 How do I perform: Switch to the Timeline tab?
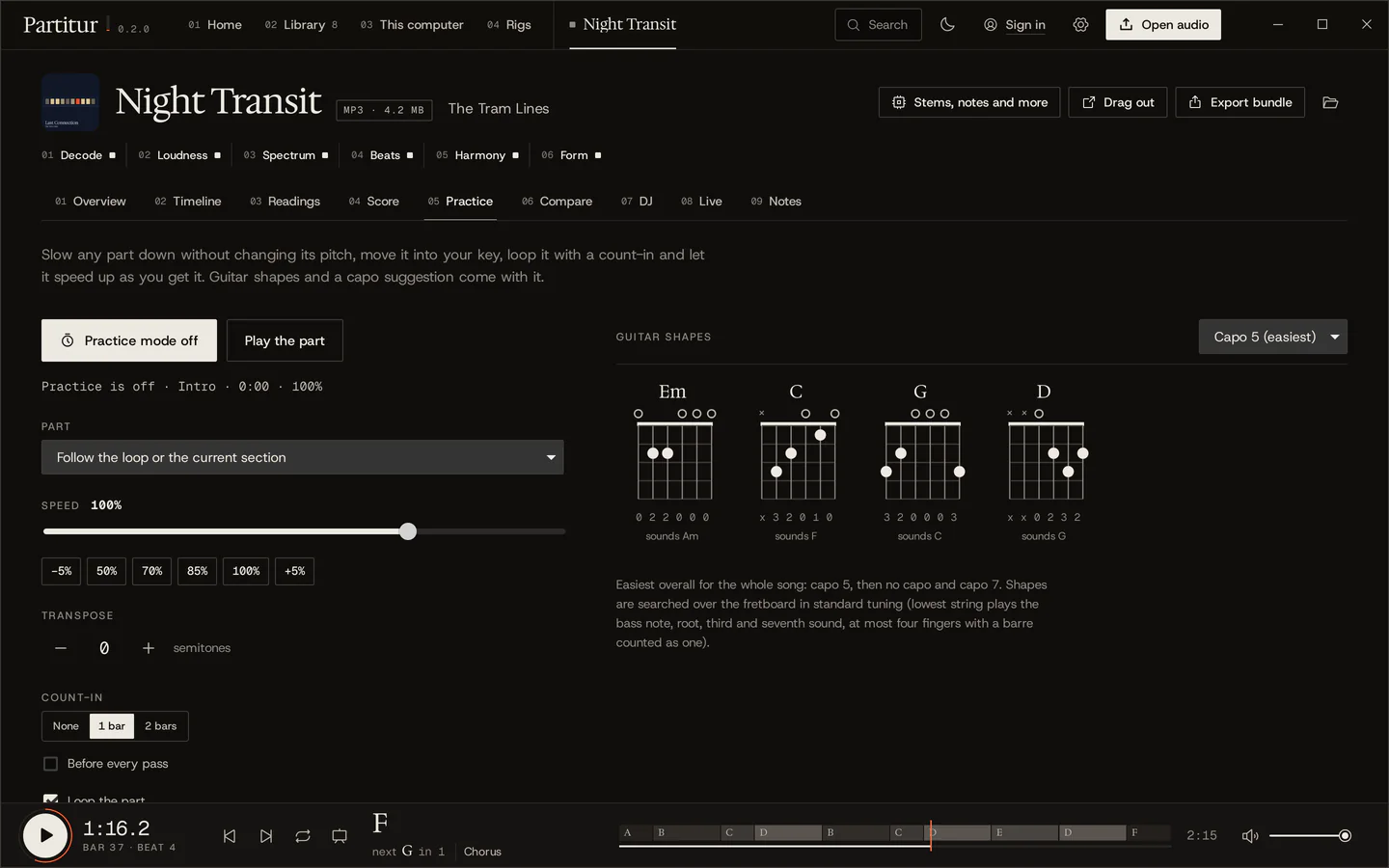click(x=188, y=202)
